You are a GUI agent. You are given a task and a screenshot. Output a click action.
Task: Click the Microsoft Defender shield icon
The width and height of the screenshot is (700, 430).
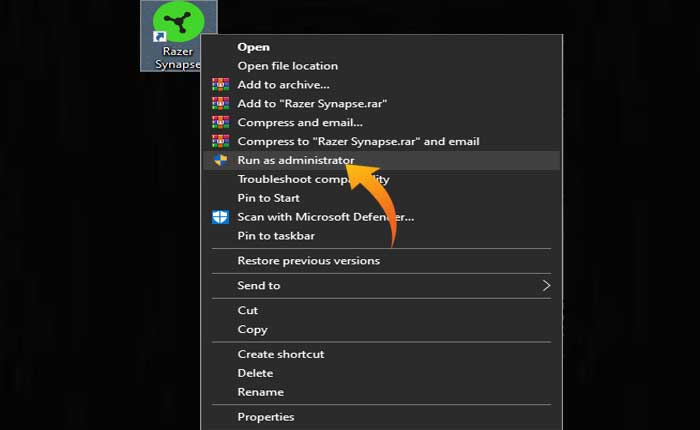220,217
